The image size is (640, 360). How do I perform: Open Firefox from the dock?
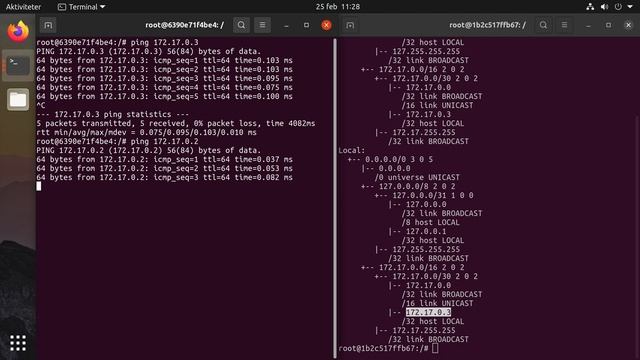(x=18, y=32)
